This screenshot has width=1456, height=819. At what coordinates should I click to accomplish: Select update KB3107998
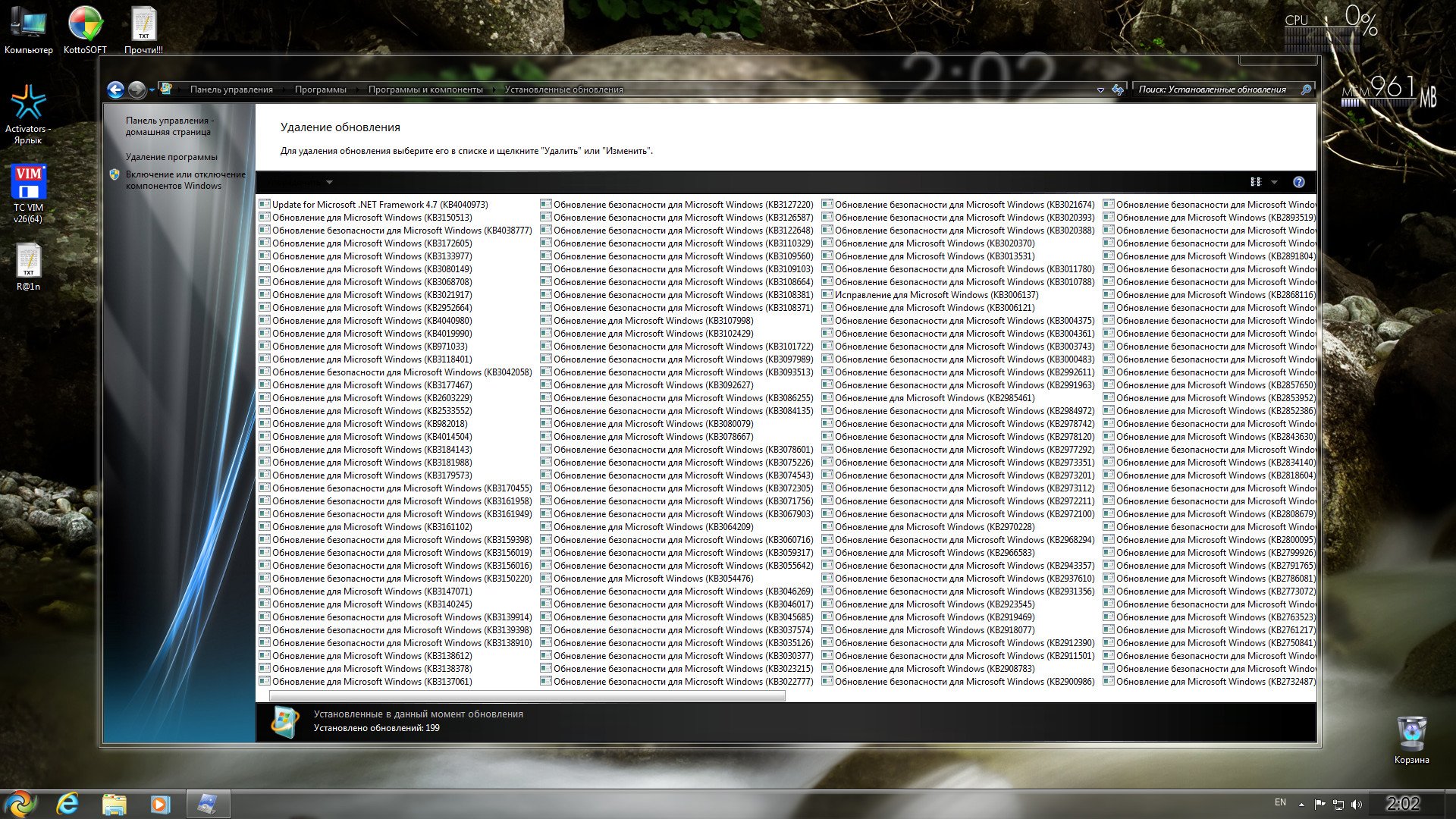coord(647,321)
